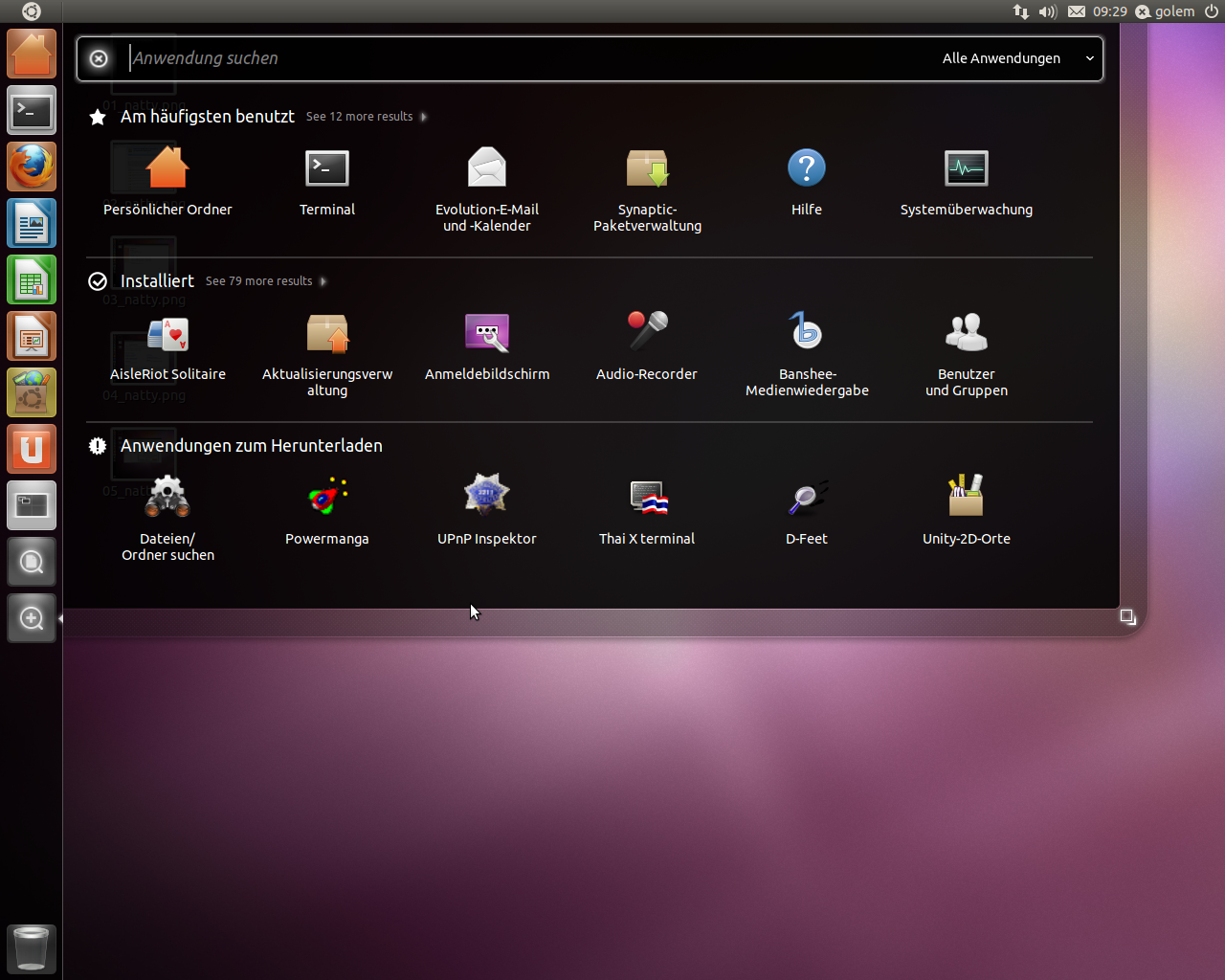Launch Firefox from the dock

coord(32,166)
